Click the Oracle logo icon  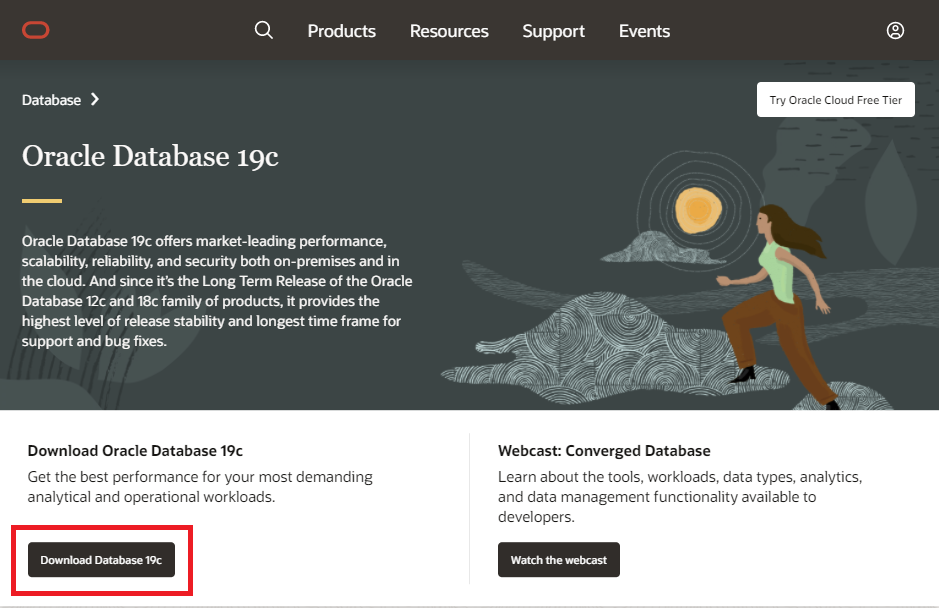(x=36, y=30)
